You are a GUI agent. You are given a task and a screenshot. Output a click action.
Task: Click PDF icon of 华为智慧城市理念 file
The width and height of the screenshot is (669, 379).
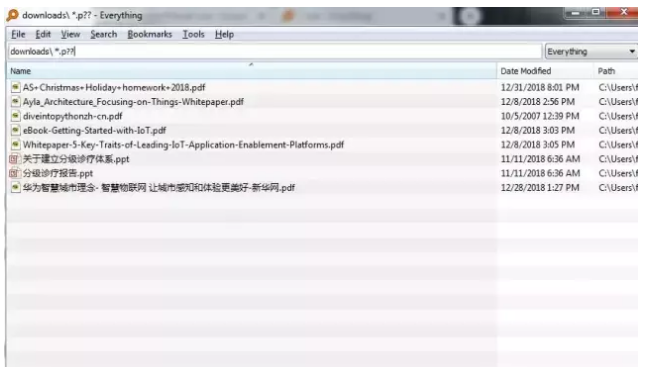click(15, 188)
